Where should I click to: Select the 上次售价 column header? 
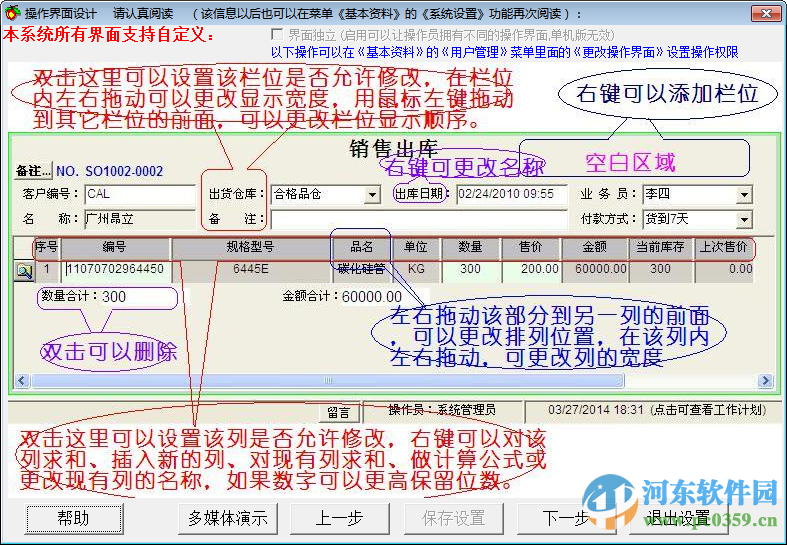[x=723, y=247]
